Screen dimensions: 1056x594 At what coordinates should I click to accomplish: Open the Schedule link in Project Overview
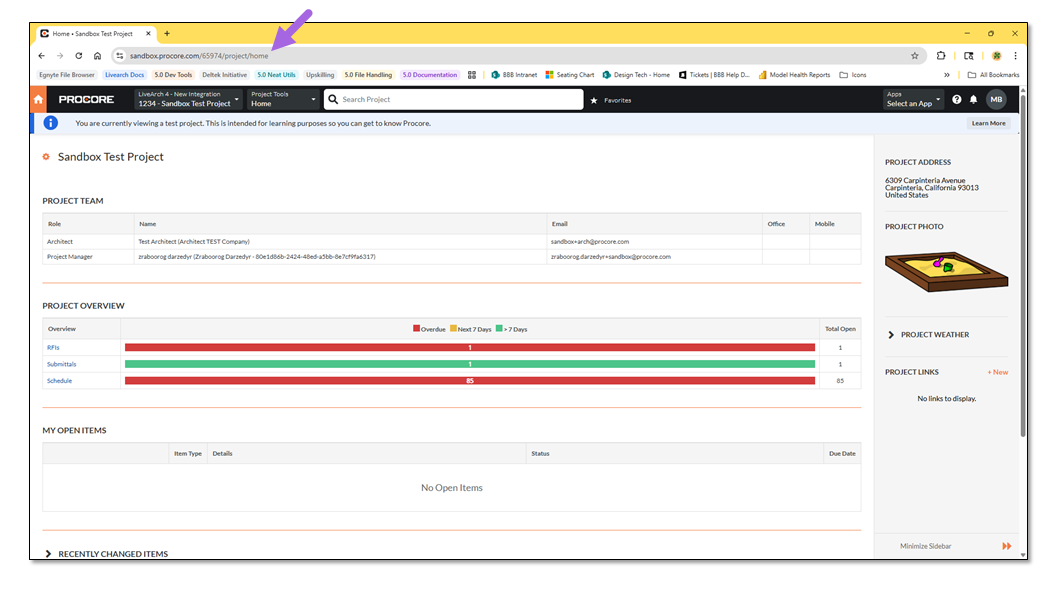coord(59,381)
